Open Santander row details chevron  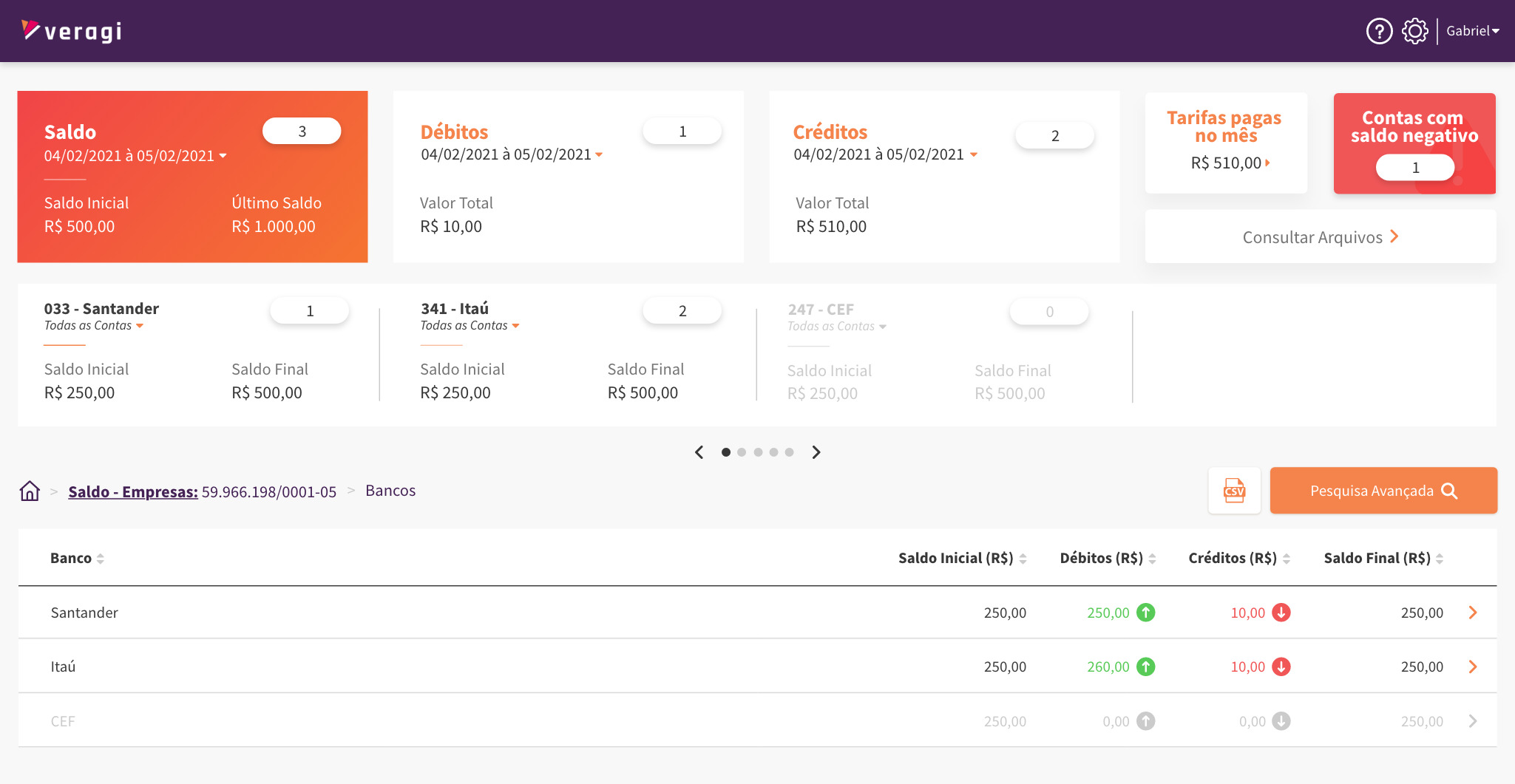coord(1472,613)
